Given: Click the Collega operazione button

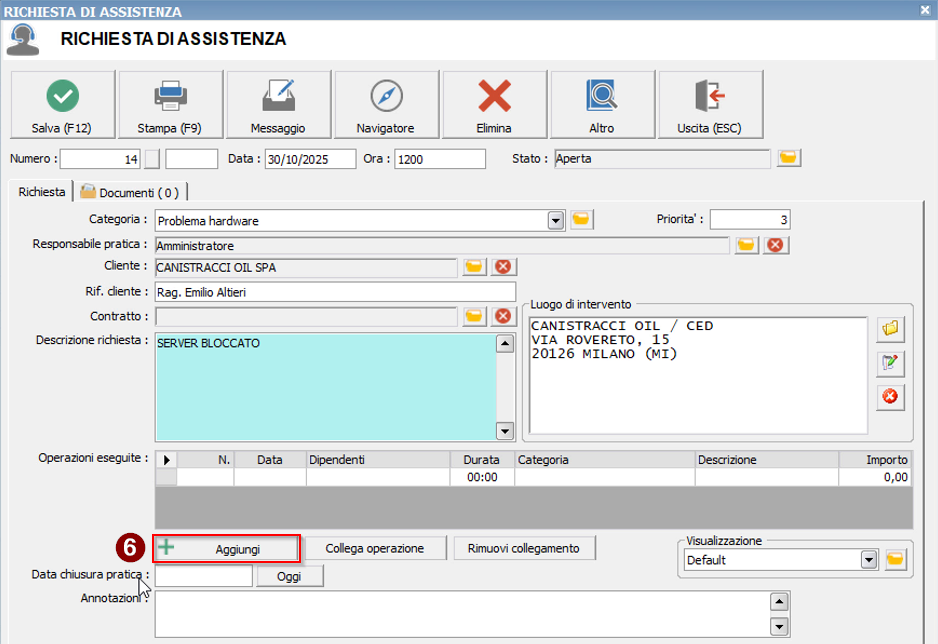Looking at the screenshot, I should [374, 548].
